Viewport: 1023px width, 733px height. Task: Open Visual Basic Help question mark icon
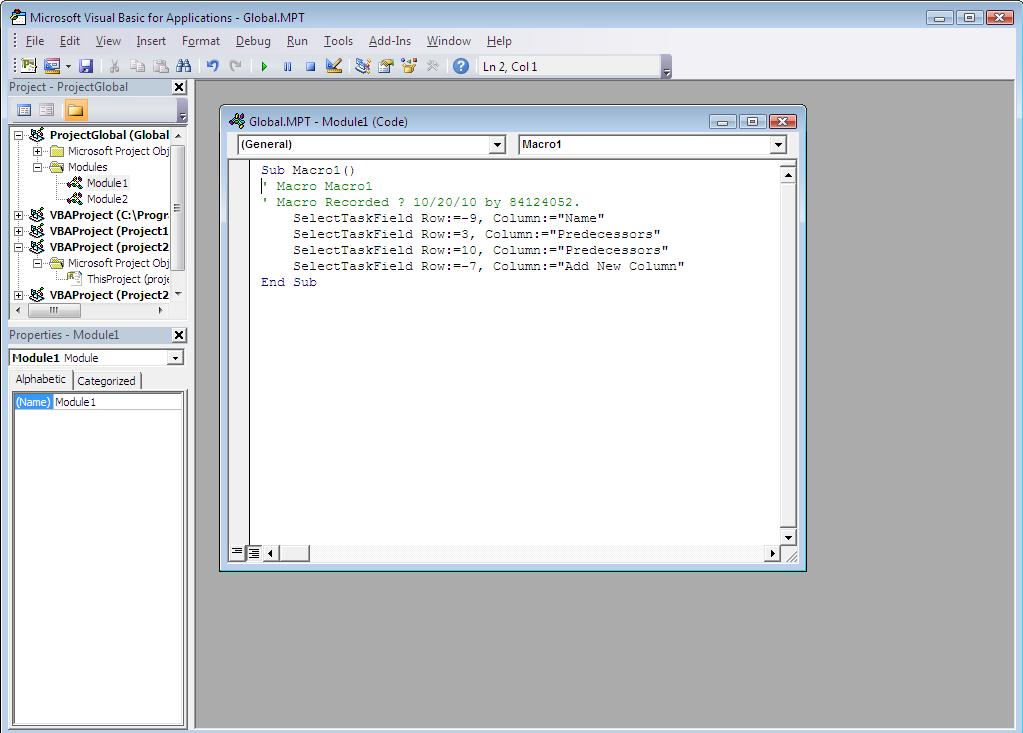pyautogui.click(x=461, y=66)
